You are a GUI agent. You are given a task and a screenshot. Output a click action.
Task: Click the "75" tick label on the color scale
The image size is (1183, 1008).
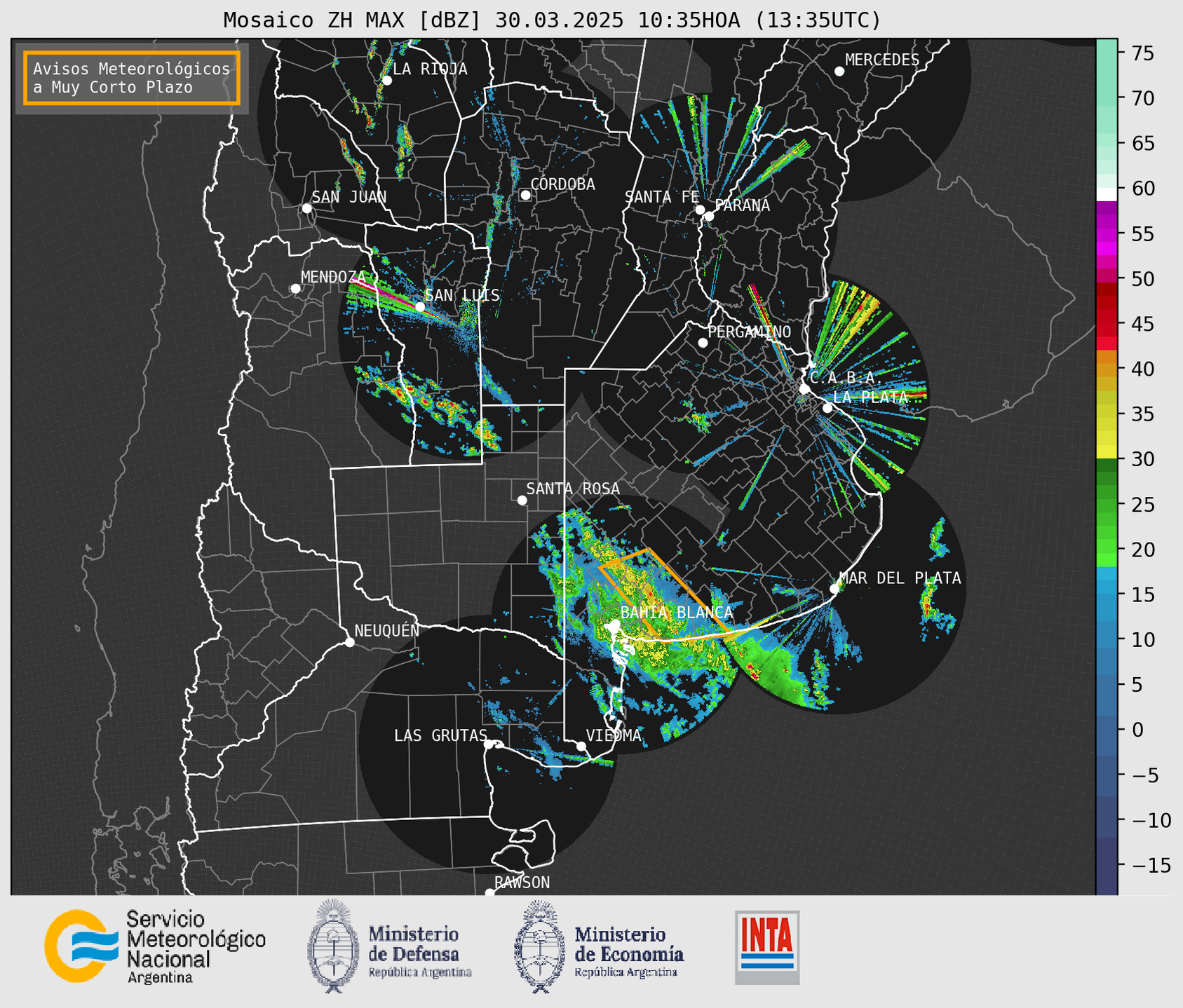[x=1142, y=53]
